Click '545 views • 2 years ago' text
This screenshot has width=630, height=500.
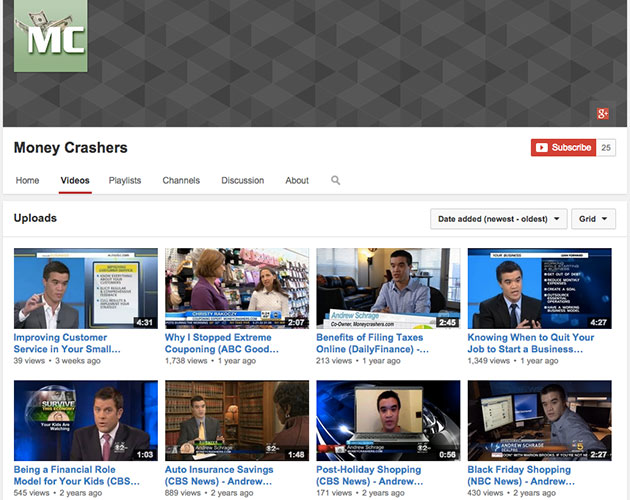coord(58,493)
